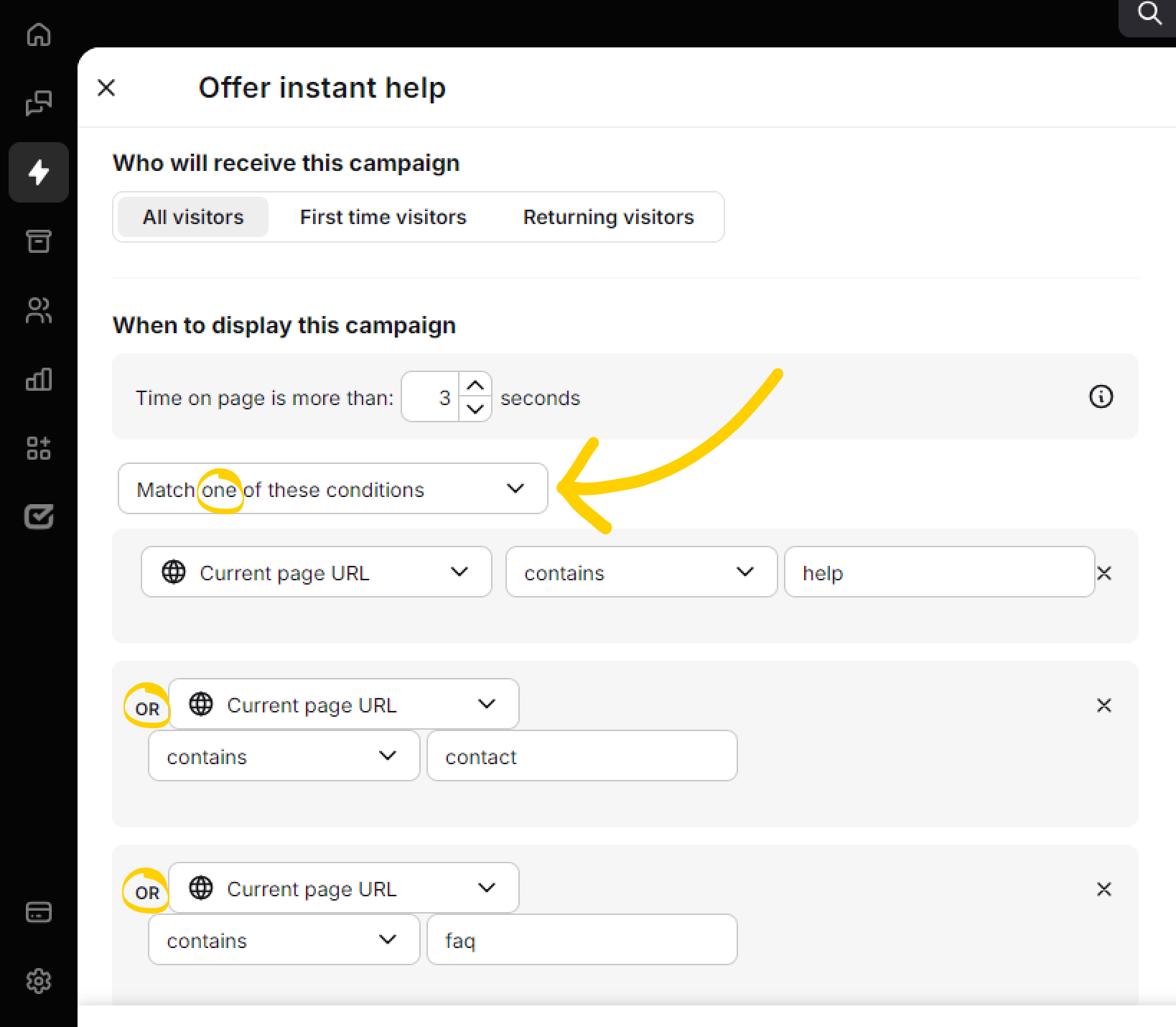
Task: Open the Contacts people icon in sidebar
Action: click(x=39, y=310)
